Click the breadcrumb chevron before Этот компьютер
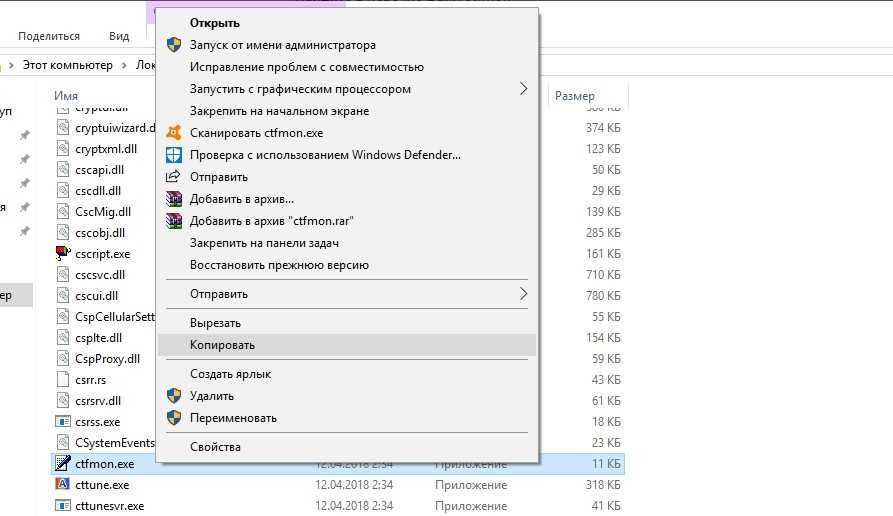This screenshot has width=893, height=516. point(11,65)
